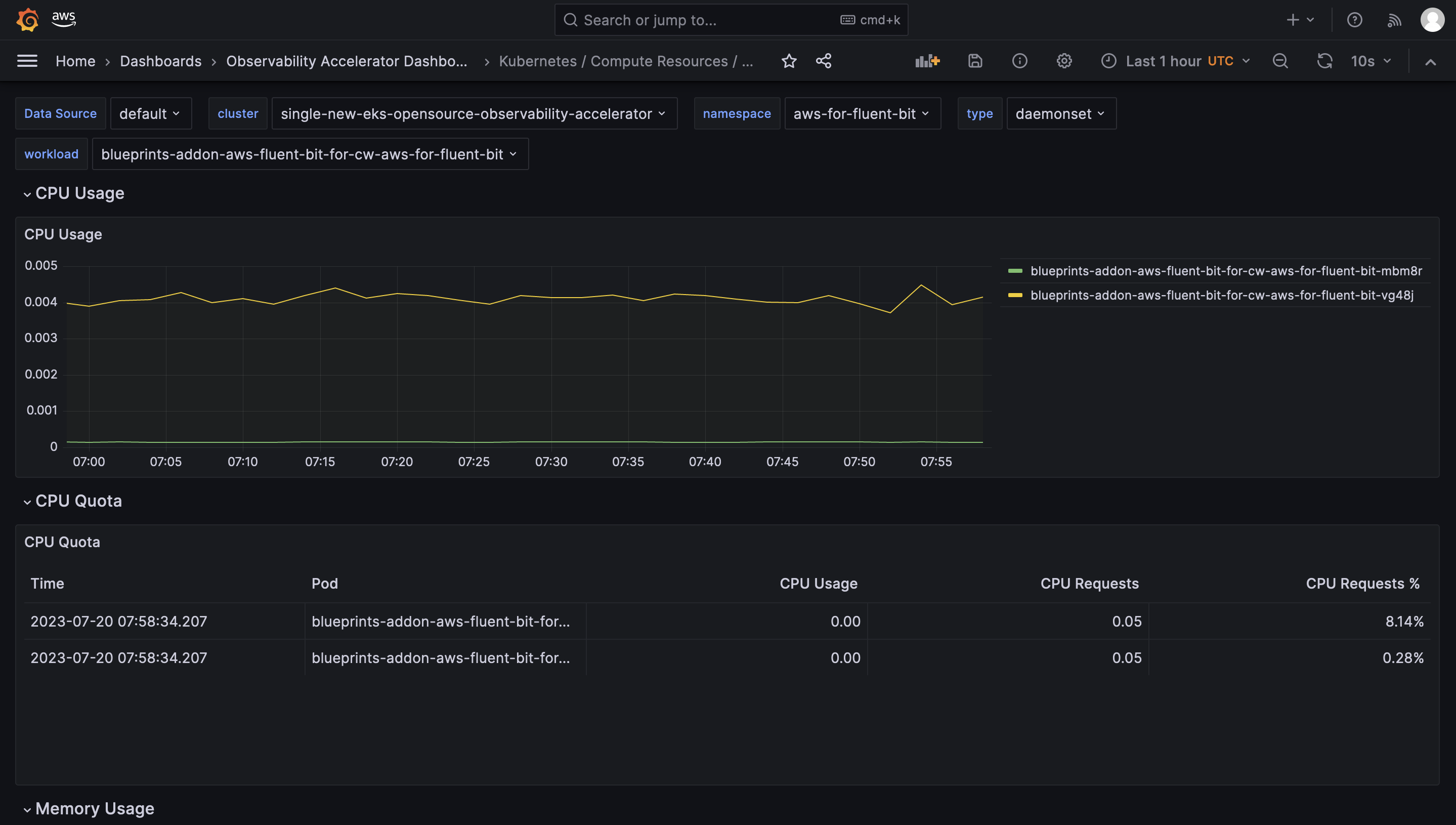This screenshot has width=1456, height=825.
Task: Click the zoom out icon
Action: coord(1281,60)
